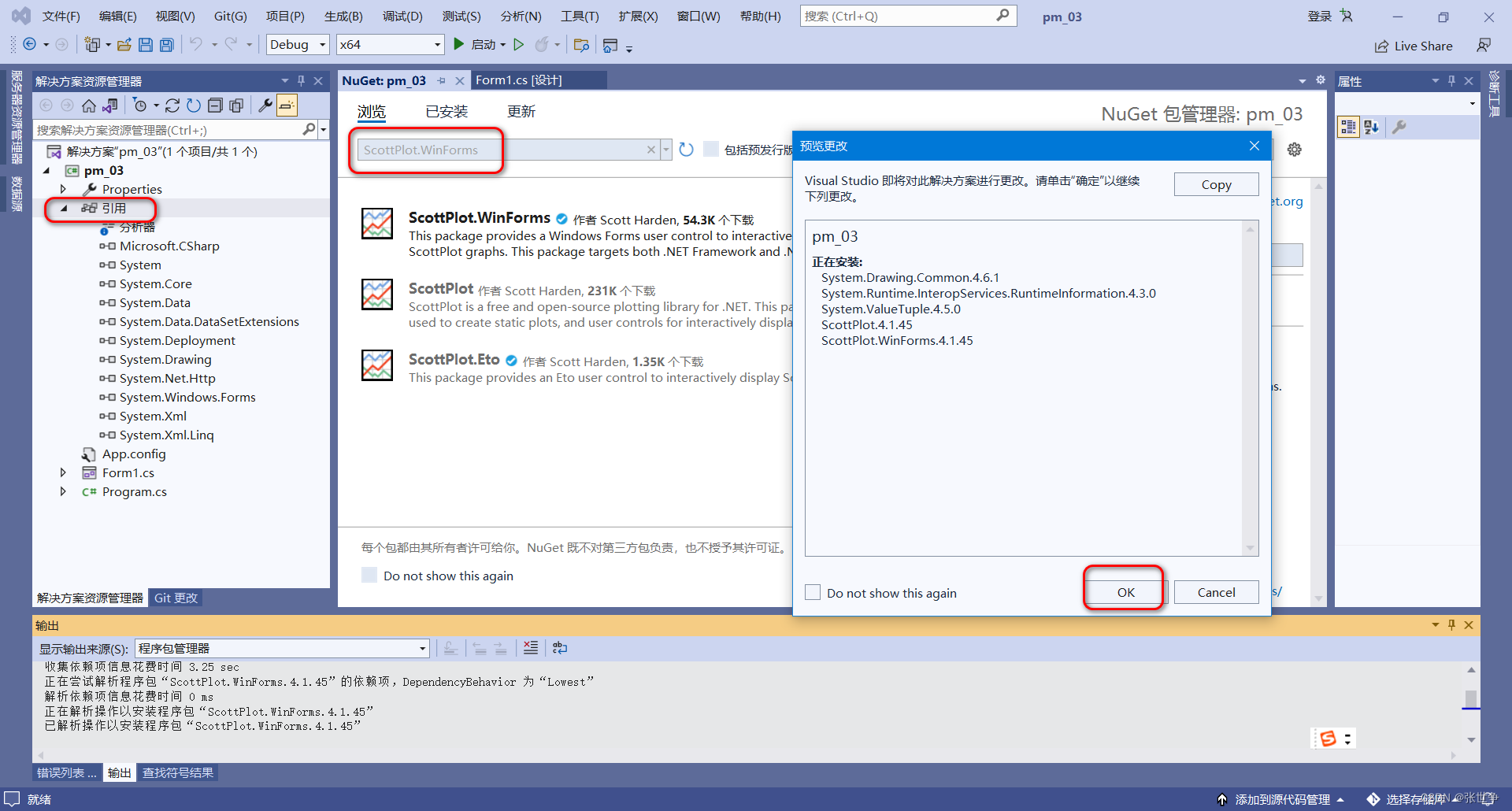Viewport: 1512px width, 811px height.
Task: Select System.Windows.Forms reference in tree
Action: pyautogui.click(x=187, y=397)
